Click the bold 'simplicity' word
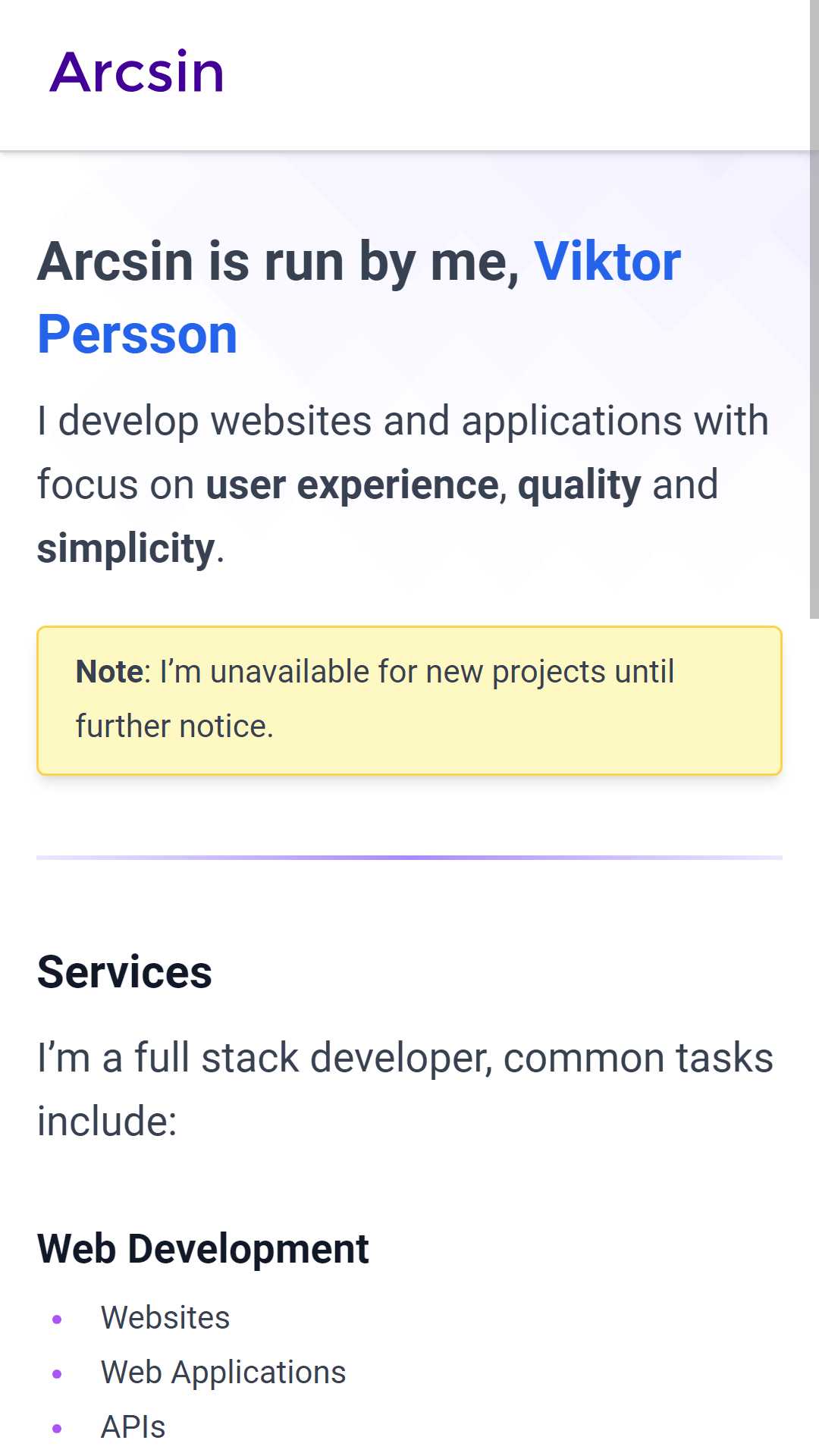The image size is (819, 1456). (126, 549)
